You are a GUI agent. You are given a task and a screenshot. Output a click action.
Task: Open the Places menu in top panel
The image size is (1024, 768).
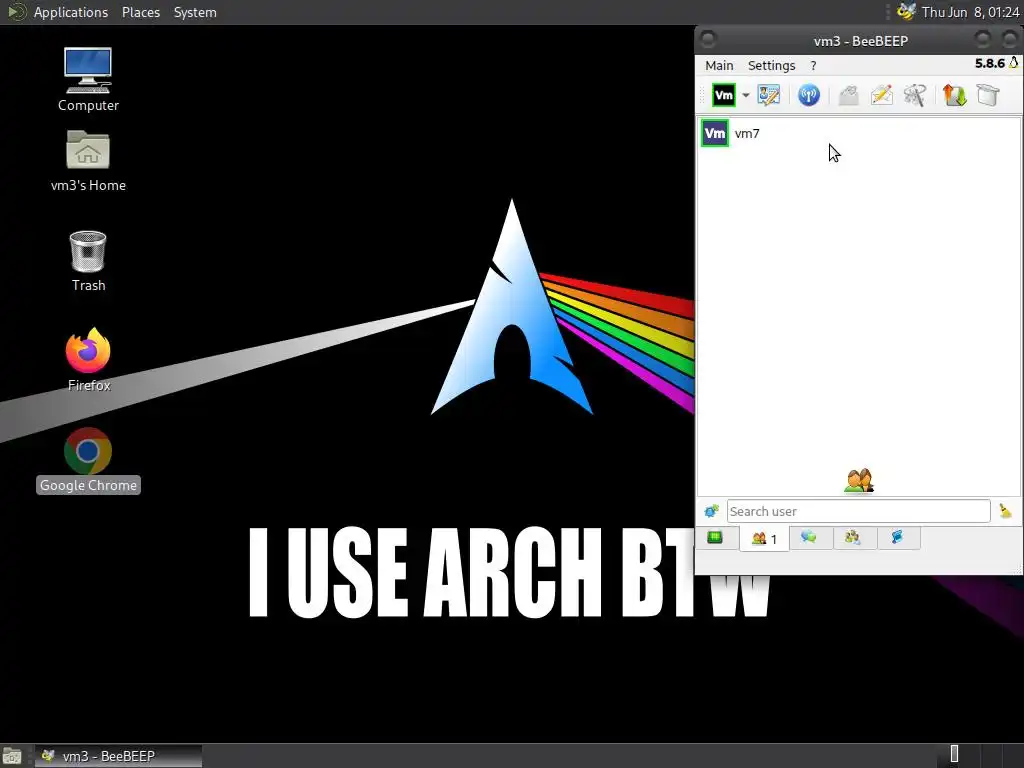(140, 12)
